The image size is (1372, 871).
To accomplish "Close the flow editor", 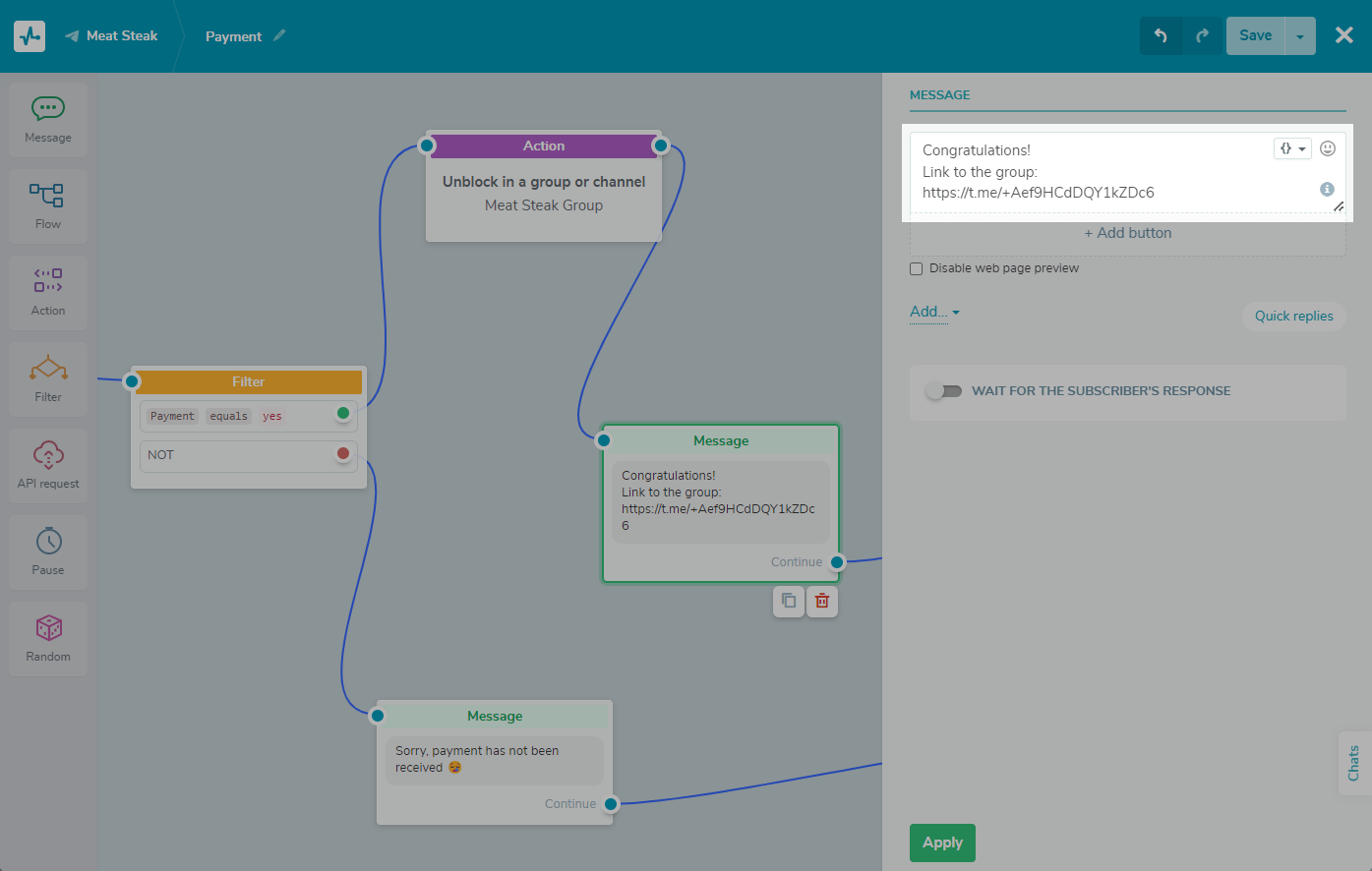I will (x=1344, y=35).
